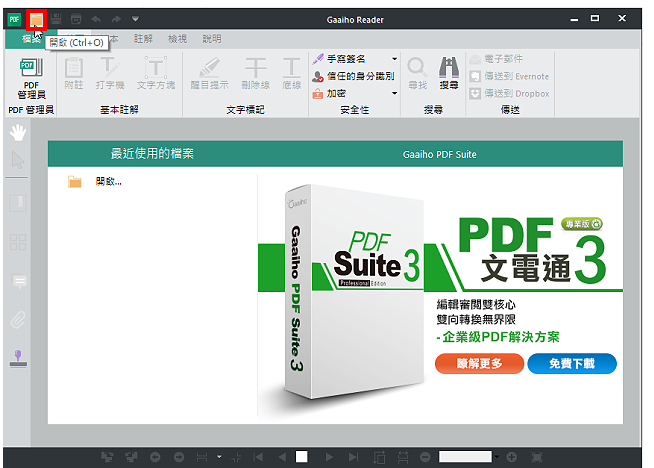This screenshot has width=654, height=468.
Task: Expand the 手寫簽名 dropdown arrow
Action: point(394,59)
